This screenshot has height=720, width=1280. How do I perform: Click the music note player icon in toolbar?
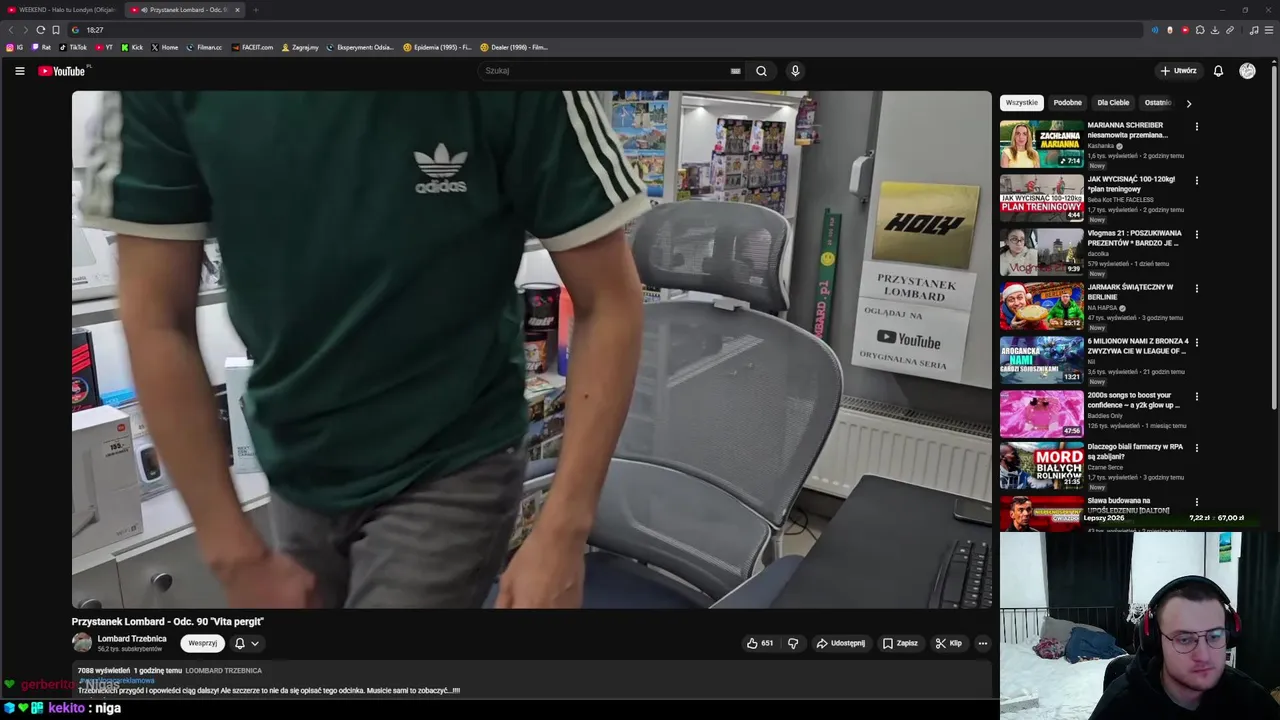click(x=1254, y=30)
